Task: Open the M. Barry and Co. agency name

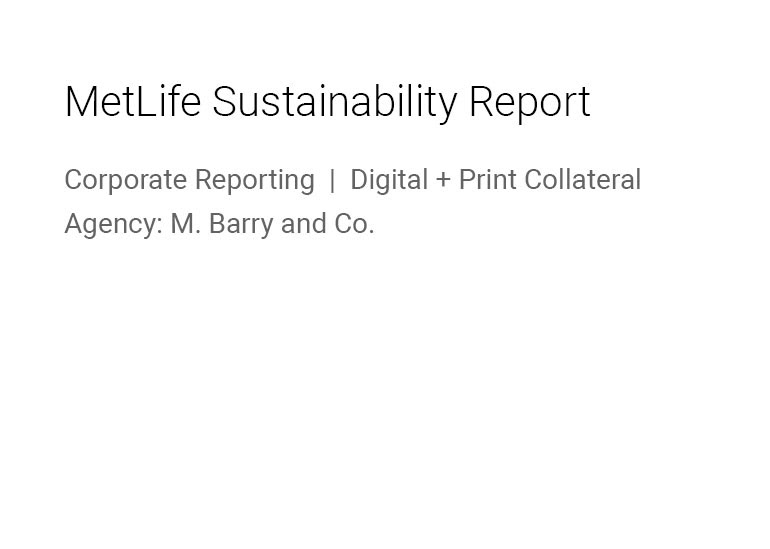Action: [273, 224]
